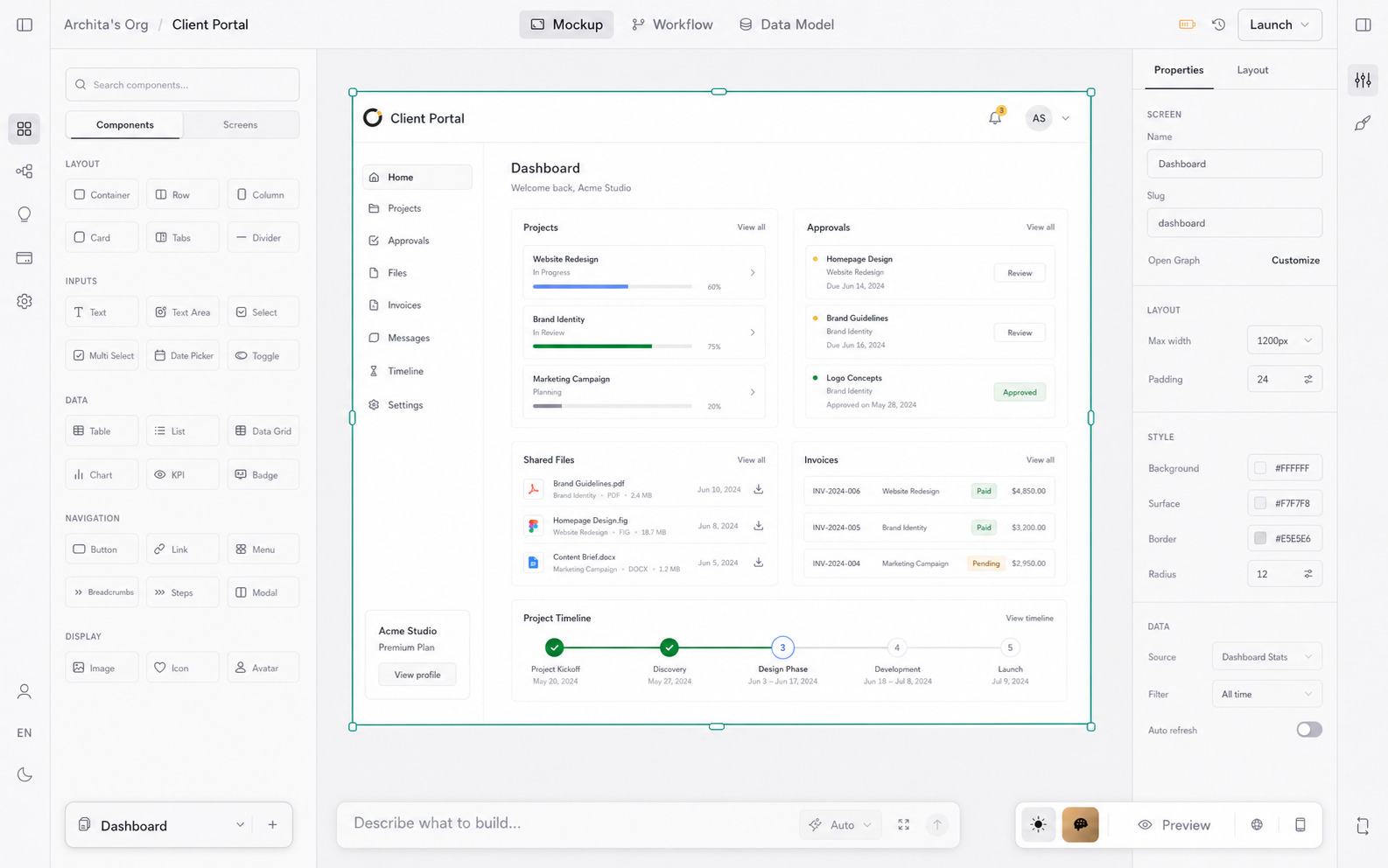This screenshot has width=1388, height=868.
Task: Switch to the Workflow tab
Action: click(x=672, y=24)
